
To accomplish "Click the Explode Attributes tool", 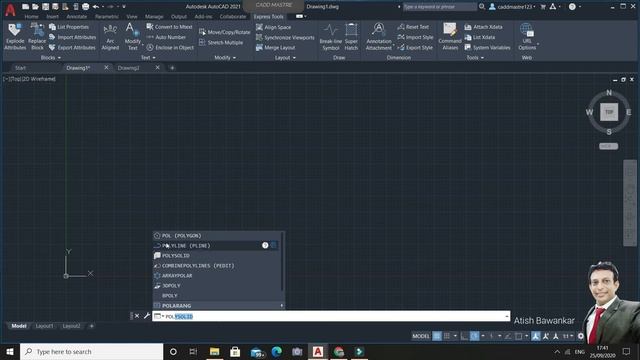I will click(x=15, y=36).
